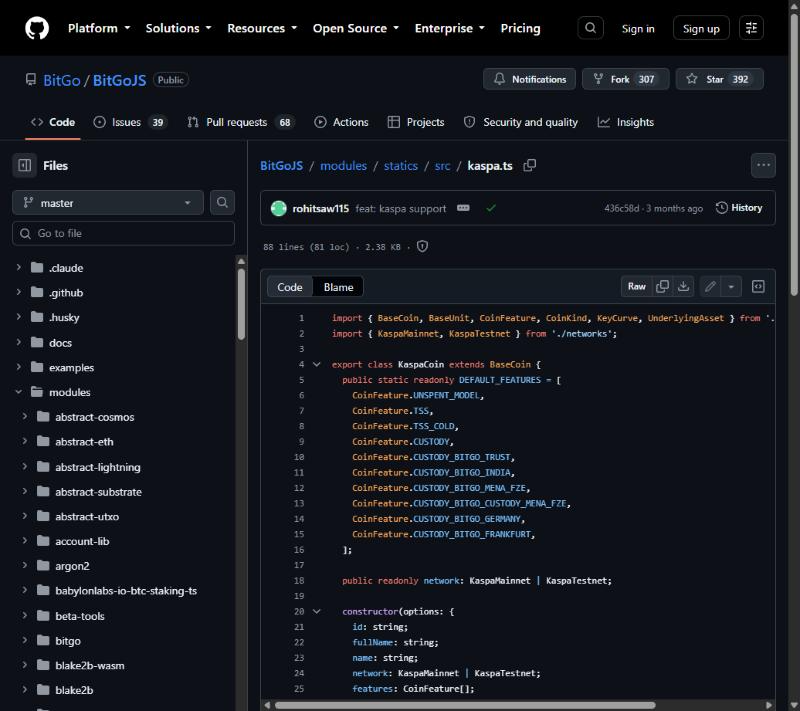Open Pull requests tab

point(241,122)
